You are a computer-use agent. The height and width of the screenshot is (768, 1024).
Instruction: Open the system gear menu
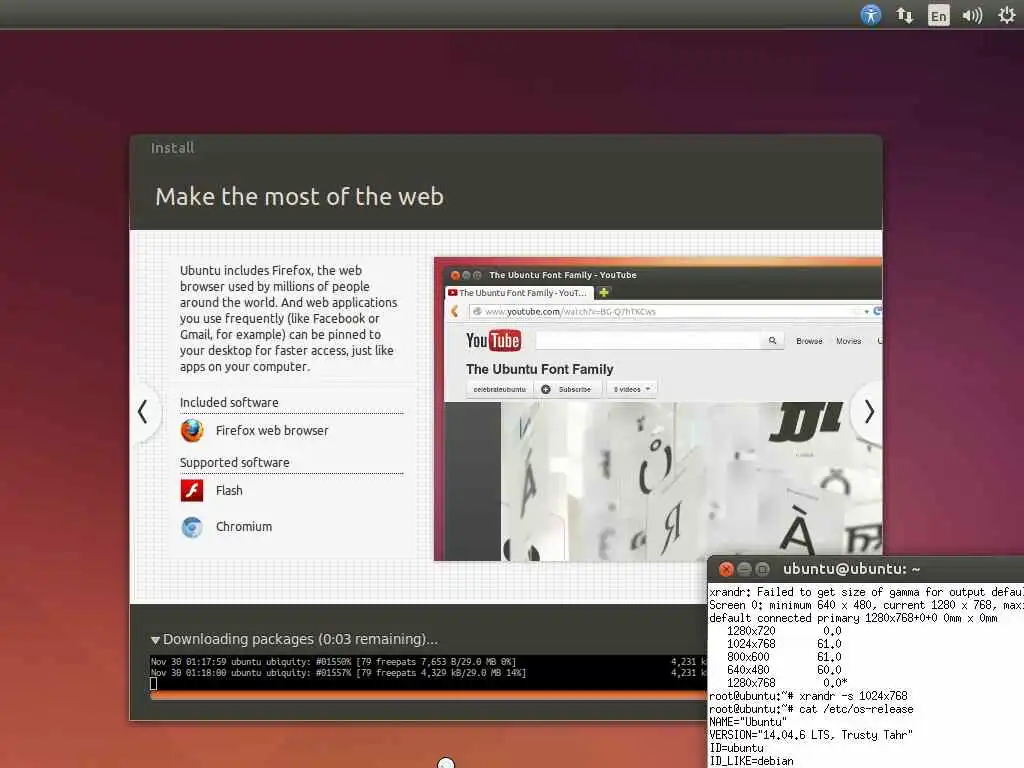point(1006,15)
